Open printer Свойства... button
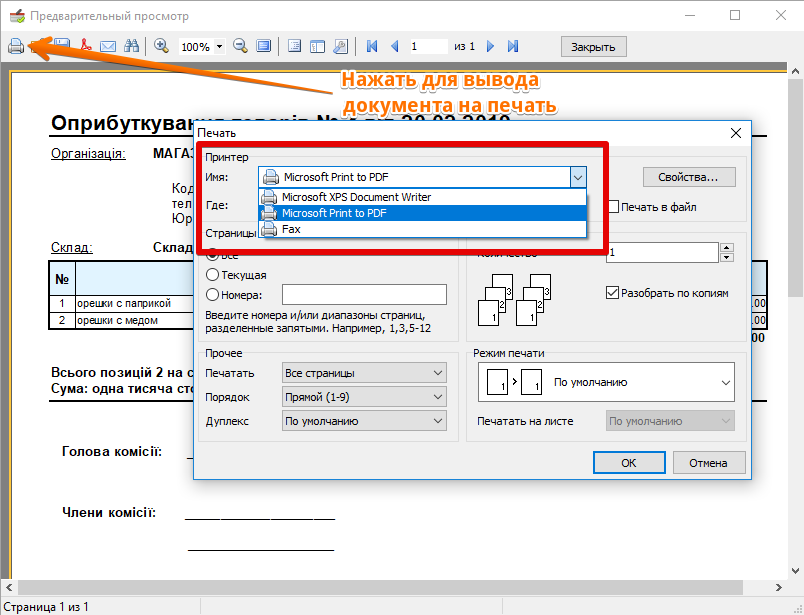The image size is (804, 615). (689, 177)
